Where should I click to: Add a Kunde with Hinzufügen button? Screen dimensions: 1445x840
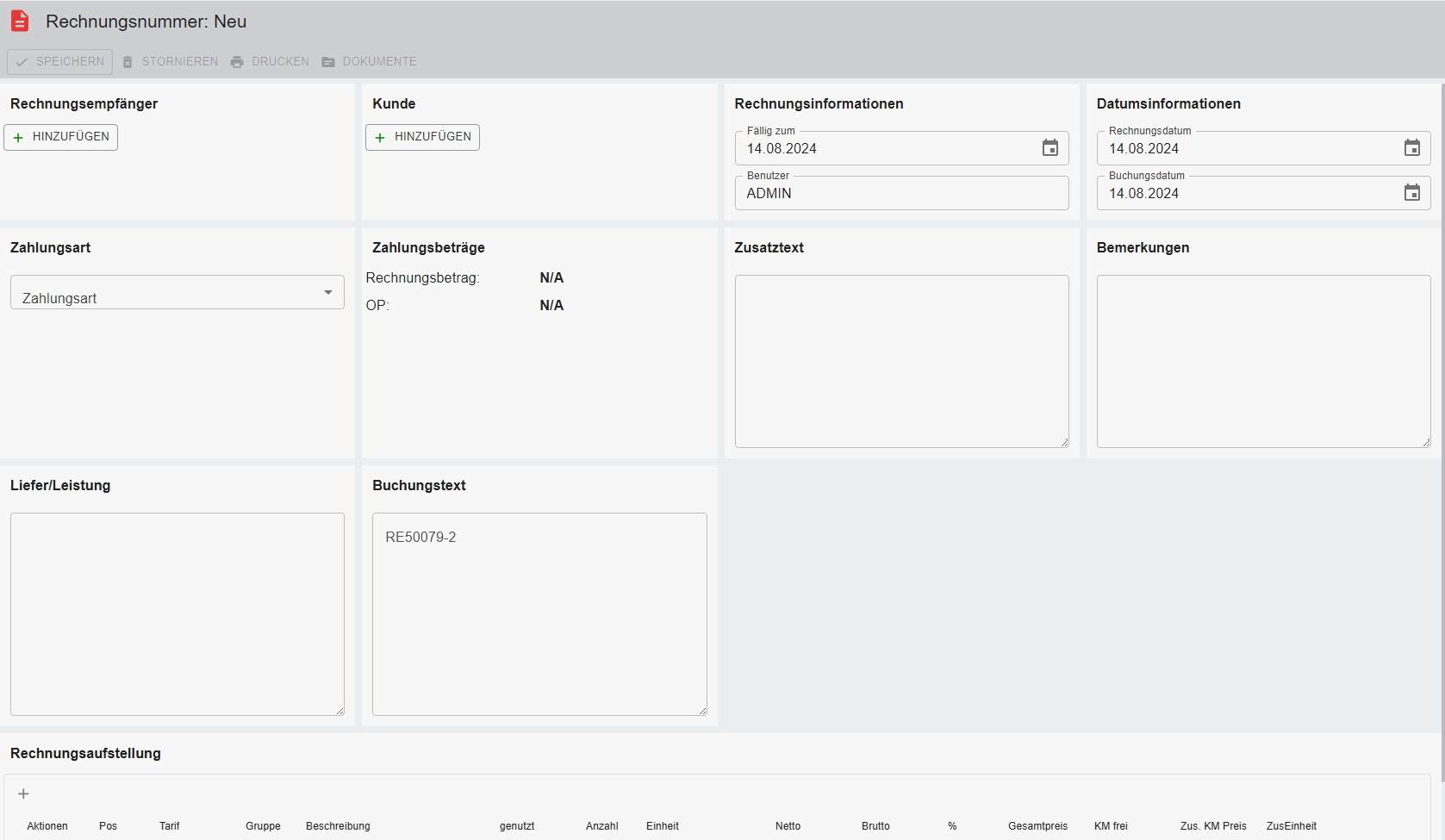(x=423, y=137)
